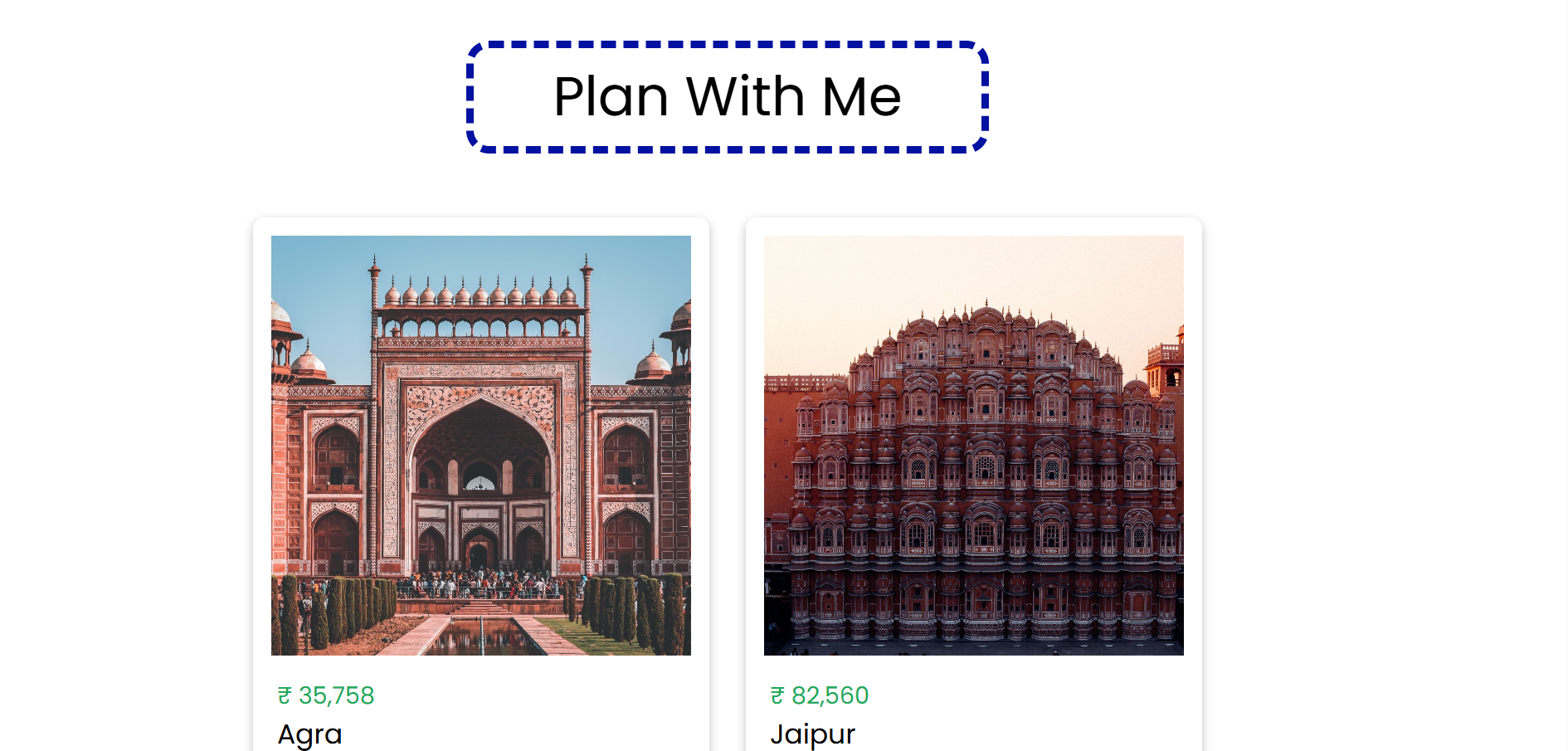Click the row of small domes atop Agra gateway

point(480,292)
